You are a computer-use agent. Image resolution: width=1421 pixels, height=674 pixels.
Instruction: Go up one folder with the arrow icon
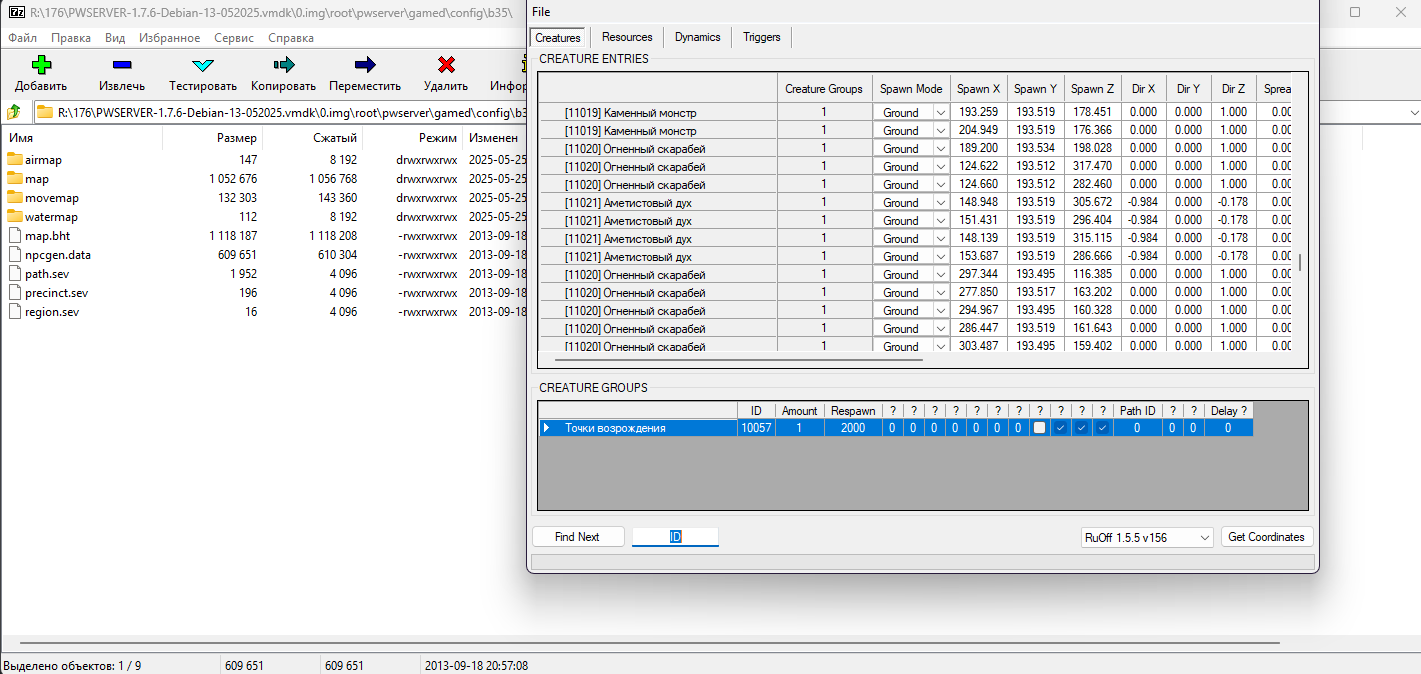14,113
